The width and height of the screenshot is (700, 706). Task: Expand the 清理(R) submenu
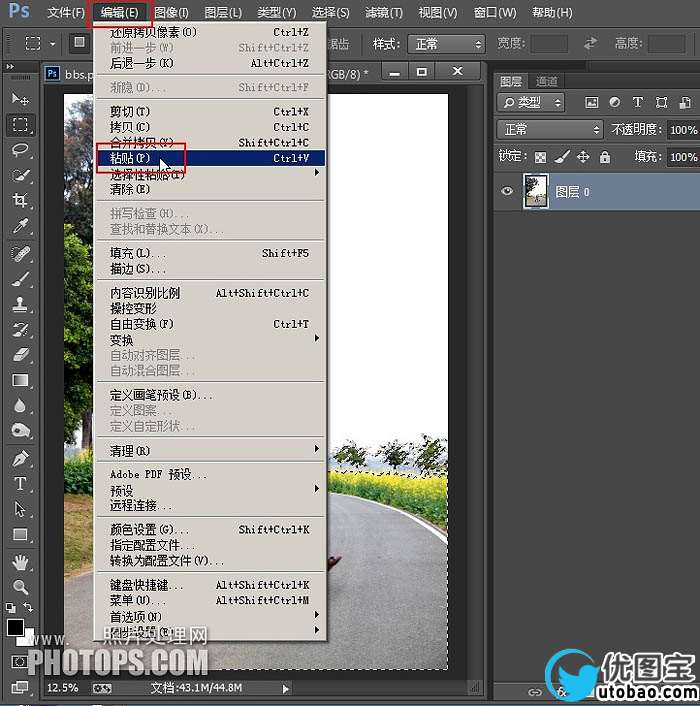pos(210,450)
